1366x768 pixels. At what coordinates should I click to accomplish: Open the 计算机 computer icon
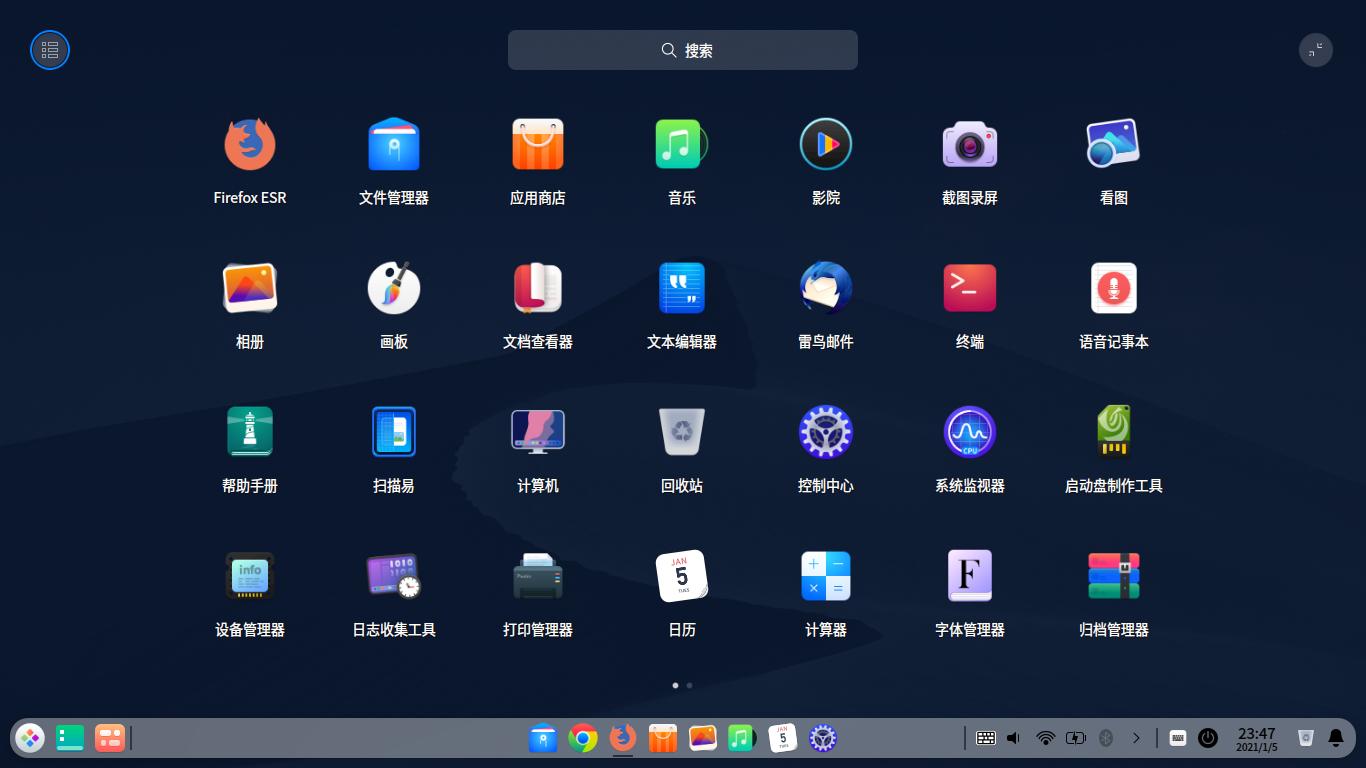pyautogui.click(x=538, y=433)
